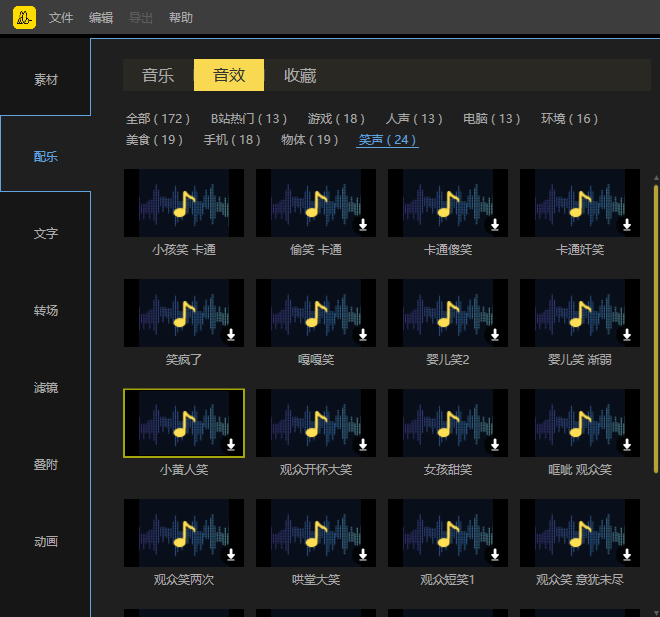The image size is (660, 617).
Task: Click the 观众开怀大笑 label text
Action: 316,470
